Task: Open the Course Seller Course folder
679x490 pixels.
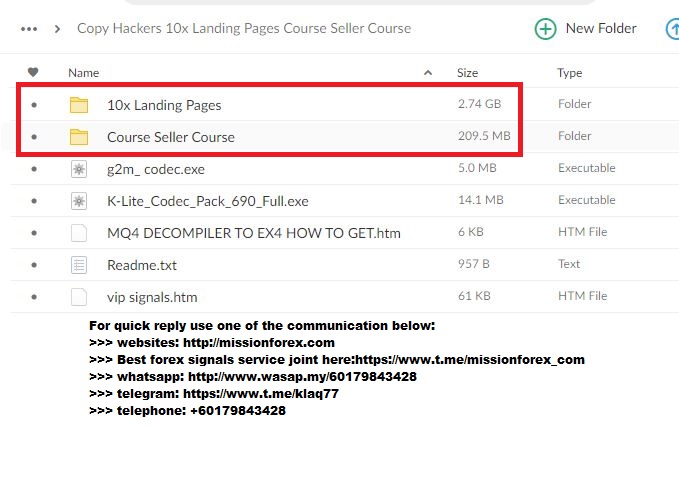Action: point(171,137)
